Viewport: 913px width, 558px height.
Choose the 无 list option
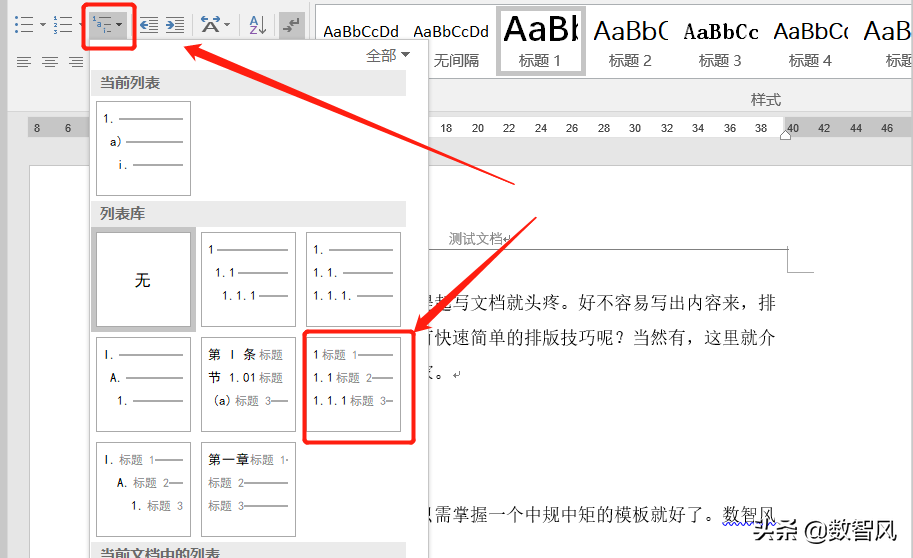(143, 280)
